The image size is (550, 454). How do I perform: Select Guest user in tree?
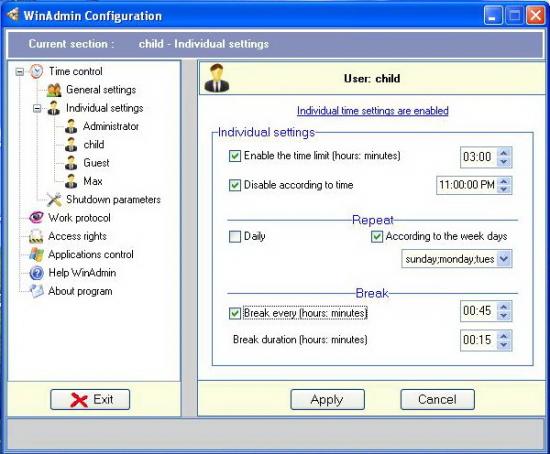[96, 163]
